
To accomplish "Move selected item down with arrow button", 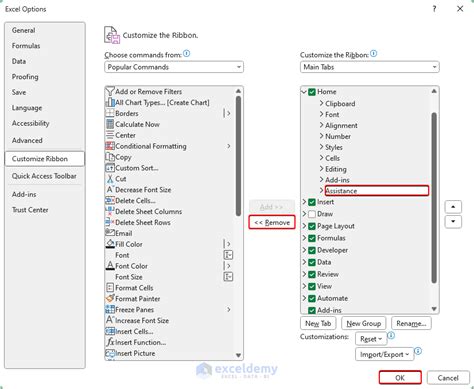I will [453, 221].
